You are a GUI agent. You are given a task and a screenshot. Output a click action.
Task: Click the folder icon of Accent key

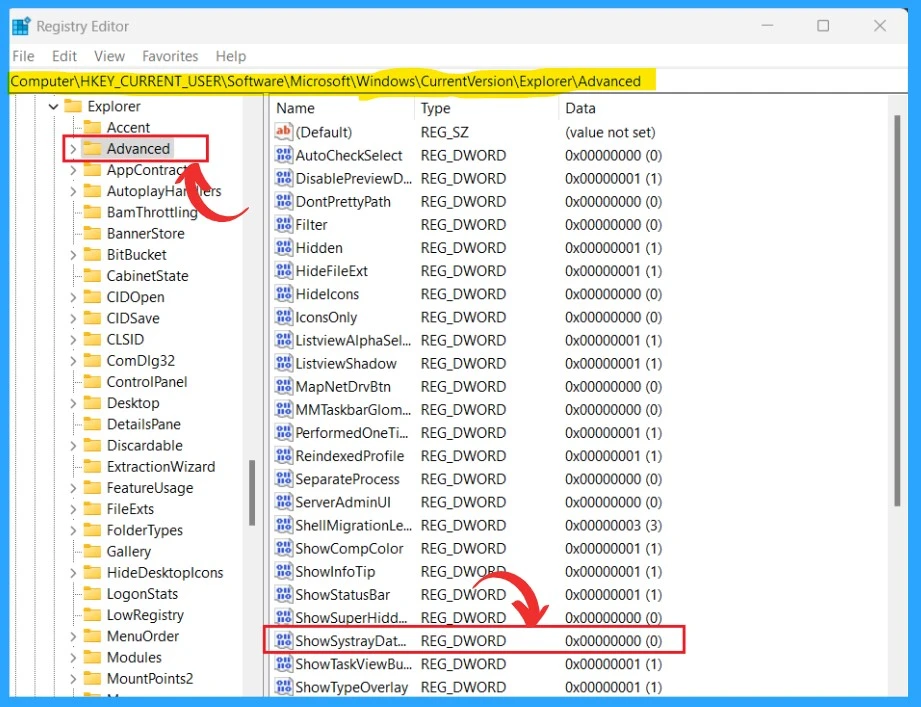click(x=92, y=127)
